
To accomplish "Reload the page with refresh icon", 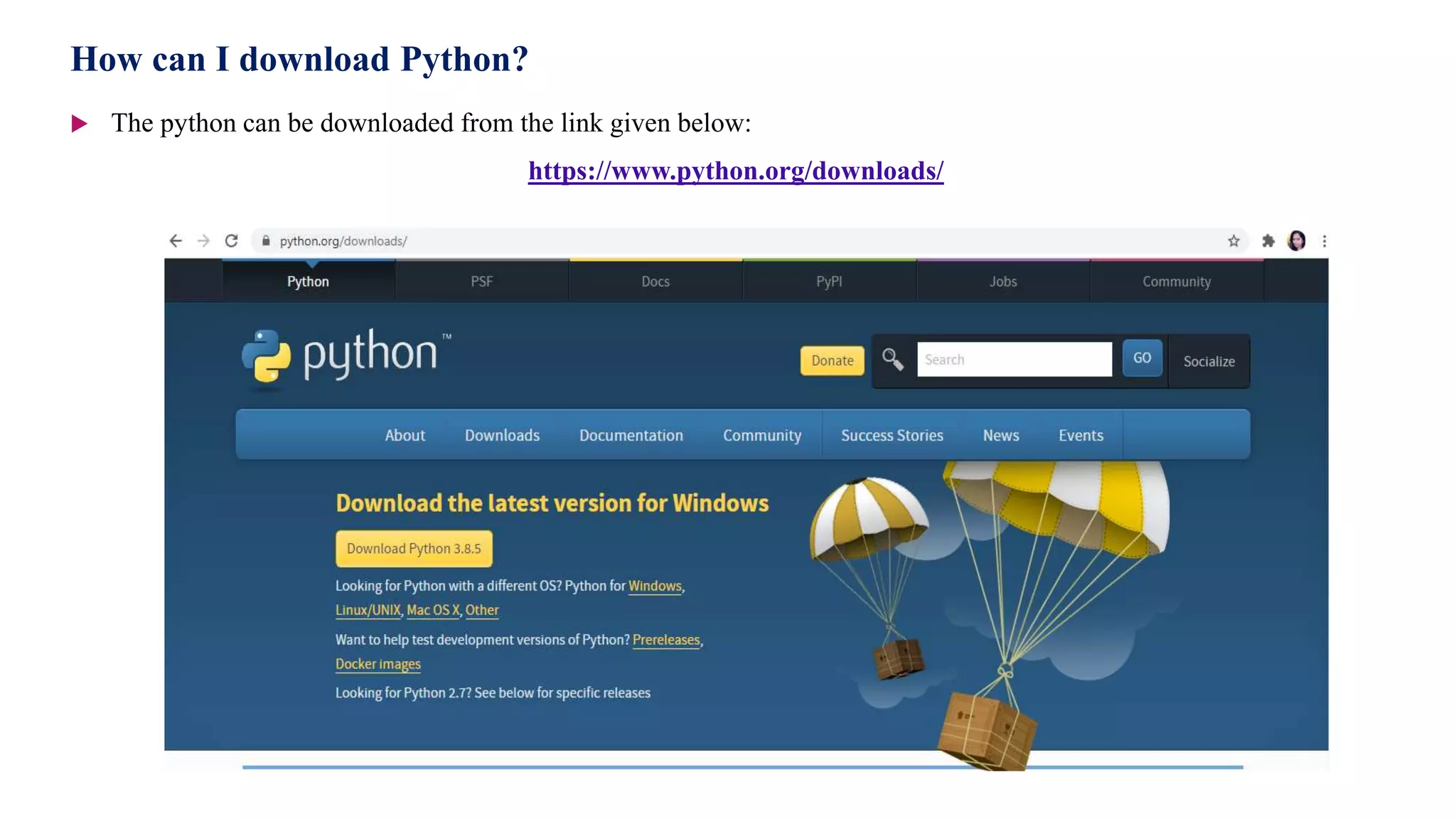I will [x=231, y=241].
